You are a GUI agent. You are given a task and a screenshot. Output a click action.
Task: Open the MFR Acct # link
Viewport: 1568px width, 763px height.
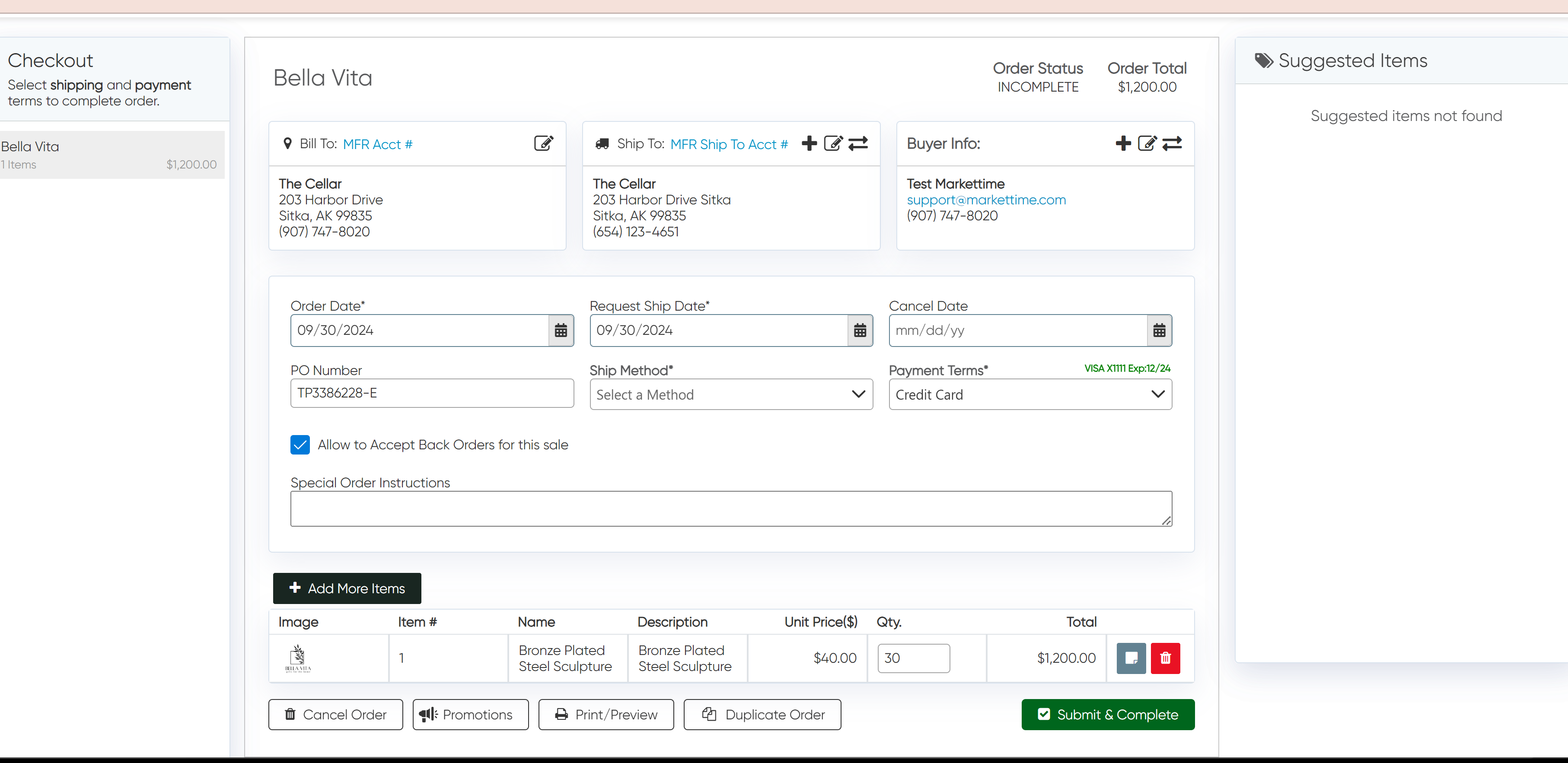pos(378,144)
